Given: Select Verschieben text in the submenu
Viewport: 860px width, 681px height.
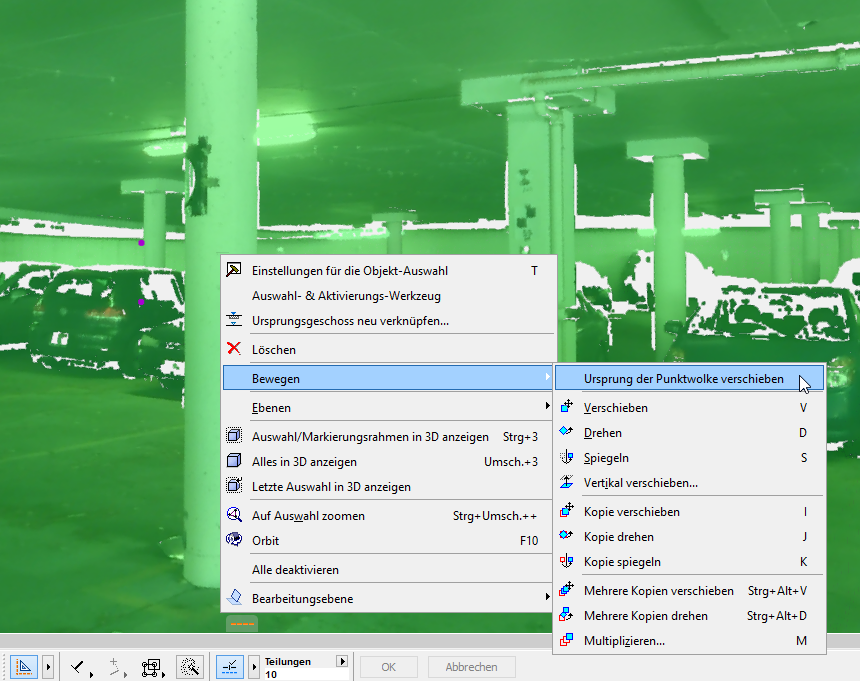Looking at the screenshot, I should (615, 408).
